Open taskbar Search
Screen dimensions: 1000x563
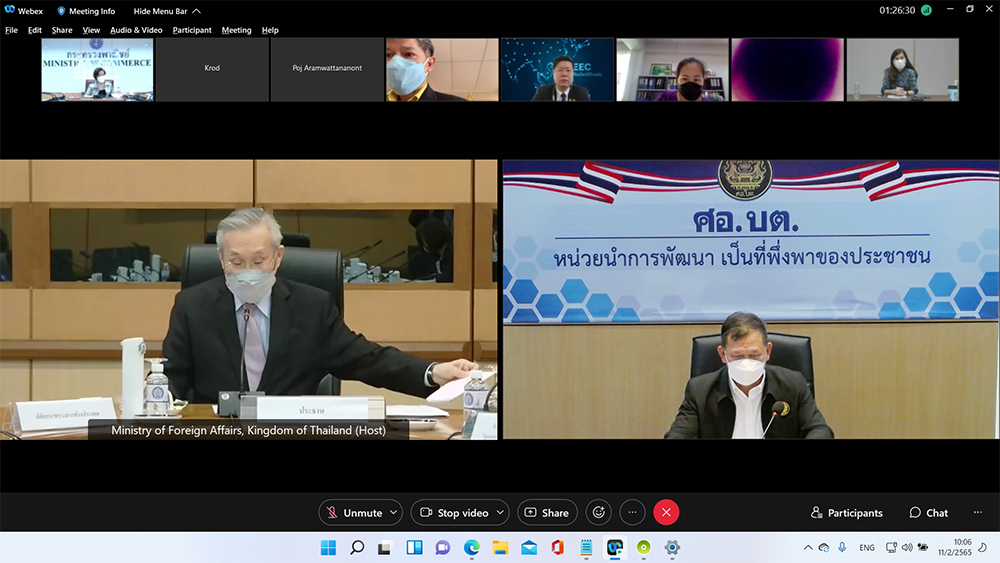coord(357,548)
